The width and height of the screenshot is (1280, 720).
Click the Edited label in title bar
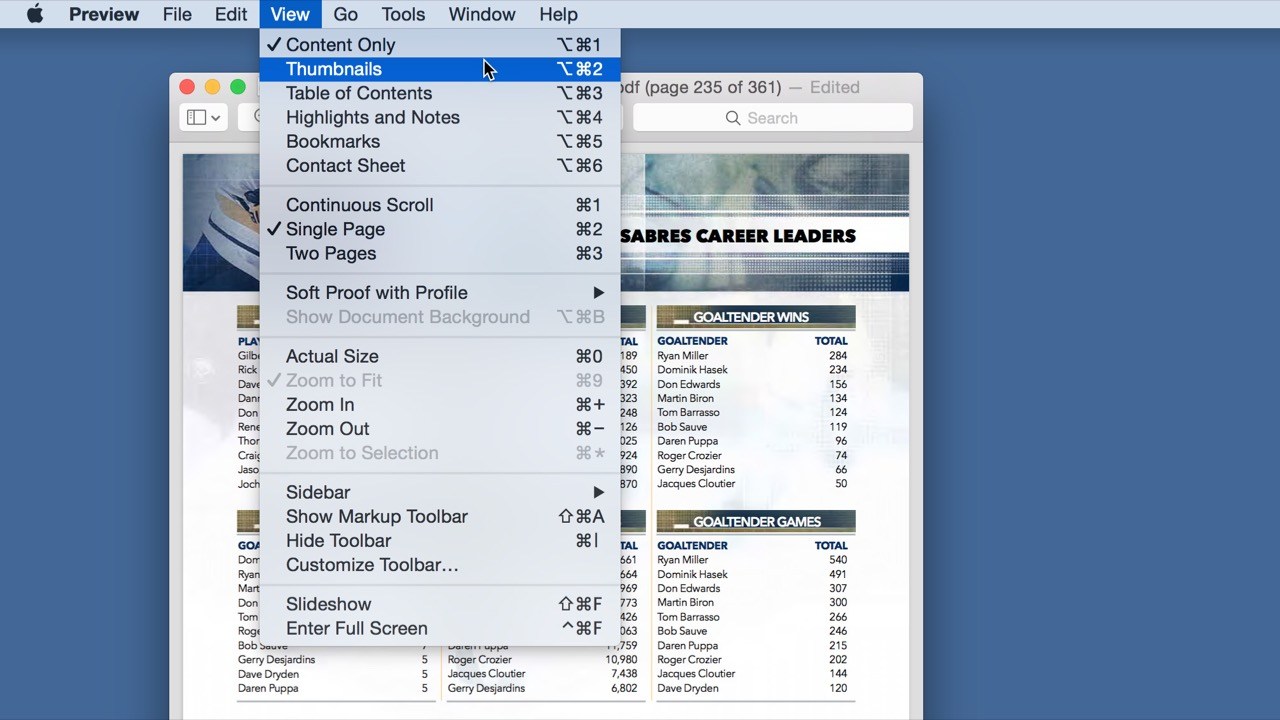point(835,87)
